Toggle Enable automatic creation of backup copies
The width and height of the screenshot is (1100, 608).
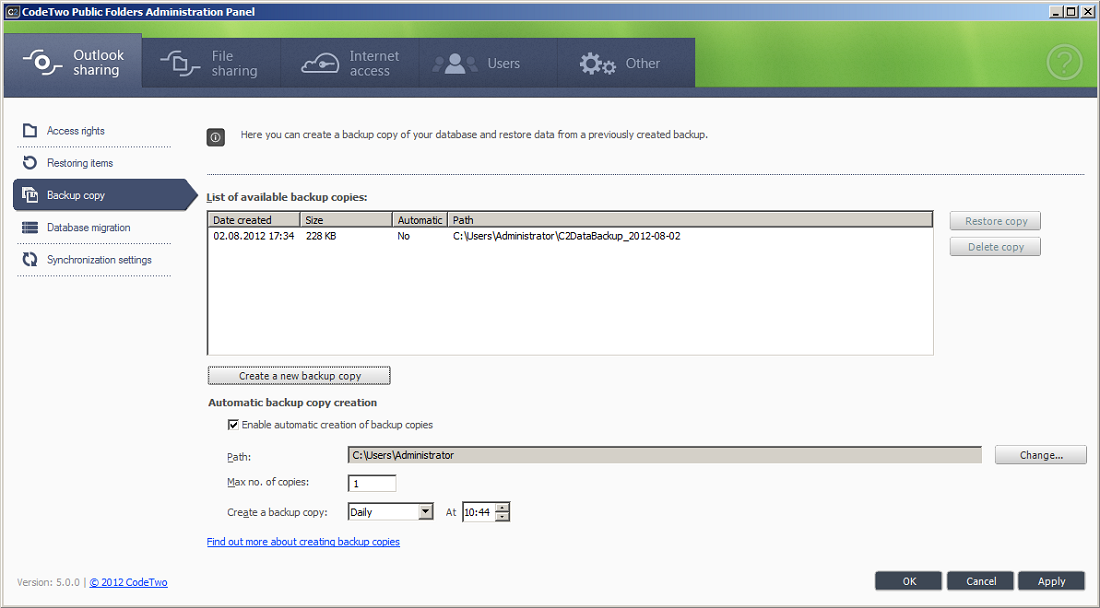[233, 424]
